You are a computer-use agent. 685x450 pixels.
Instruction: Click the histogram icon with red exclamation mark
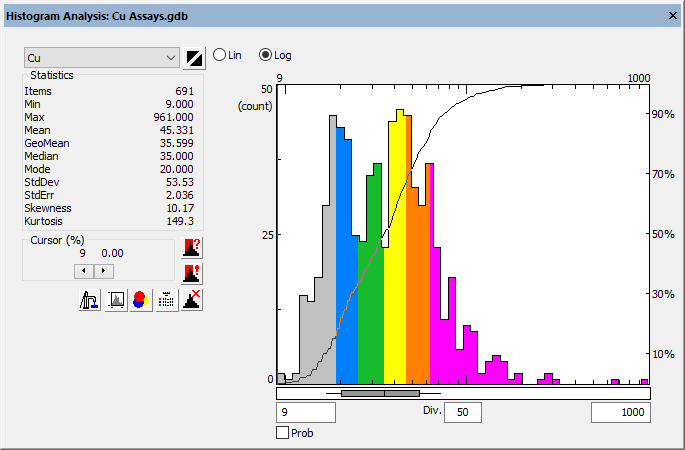(192, 273)
